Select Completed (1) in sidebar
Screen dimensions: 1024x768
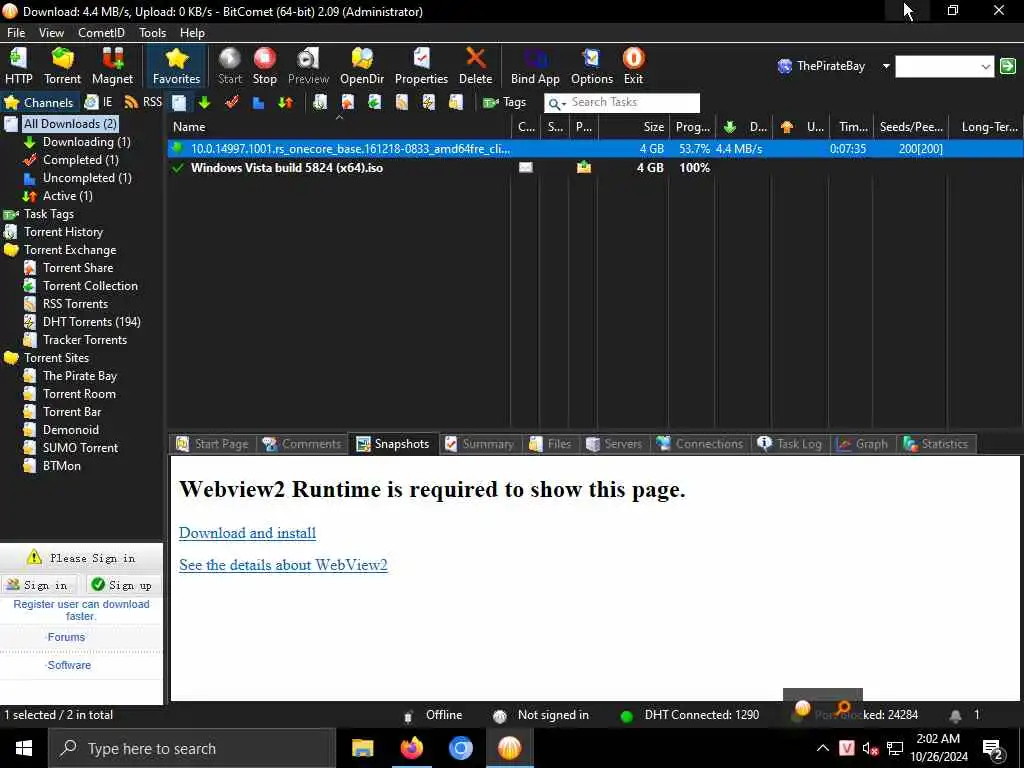(80, 159)
